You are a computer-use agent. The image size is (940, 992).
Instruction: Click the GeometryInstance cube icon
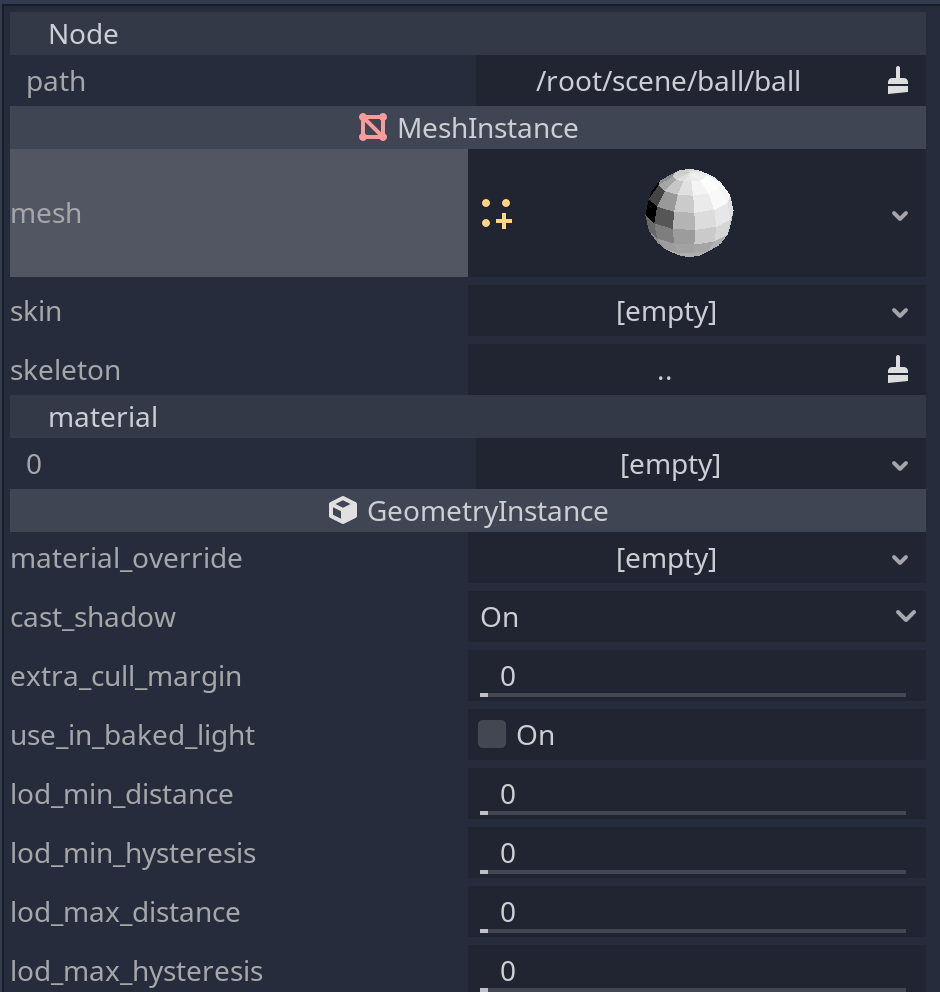(x=342, y=510)
